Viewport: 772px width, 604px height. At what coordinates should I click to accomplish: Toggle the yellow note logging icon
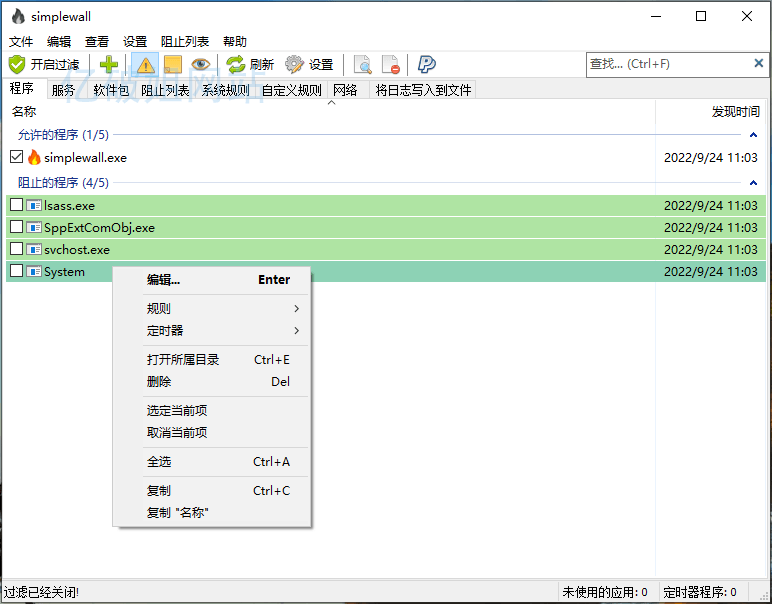(x=173, y=64)
